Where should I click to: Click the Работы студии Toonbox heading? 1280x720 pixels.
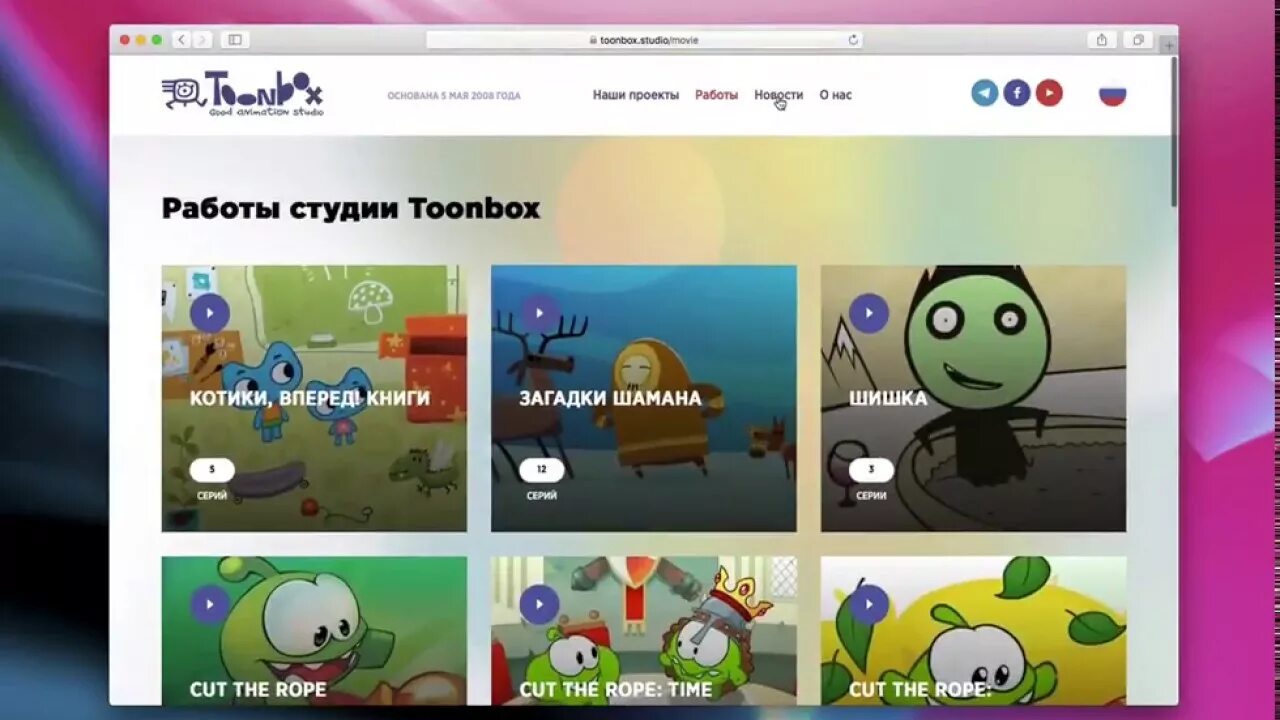click(351, 208)
